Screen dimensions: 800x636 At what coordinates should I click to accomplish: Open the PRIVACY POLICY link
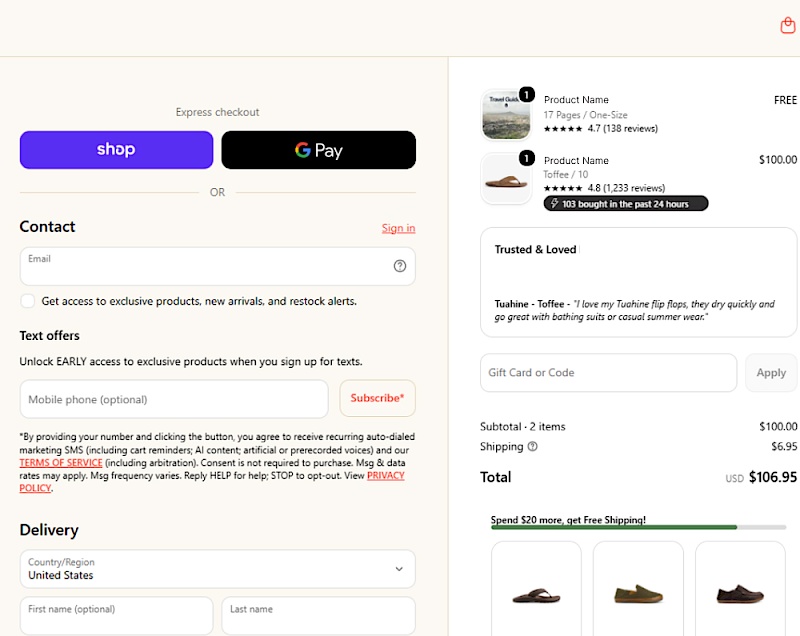212,481
